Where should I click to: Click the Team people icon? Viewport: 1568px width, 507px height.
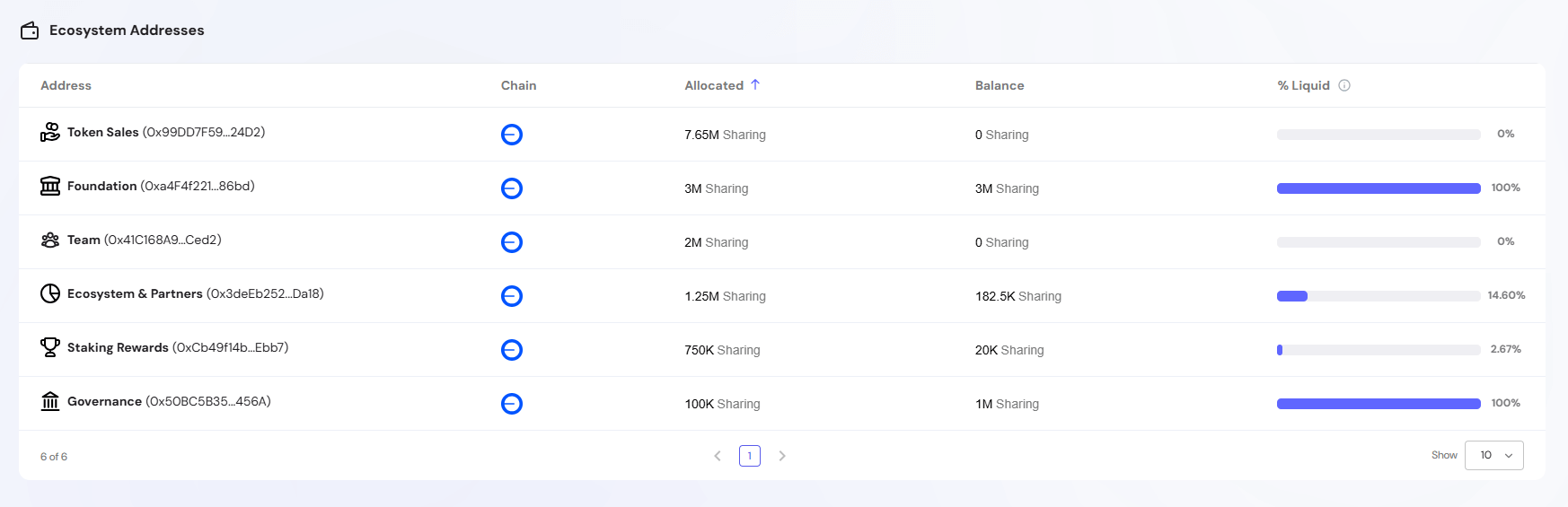(x=50, y=240)
